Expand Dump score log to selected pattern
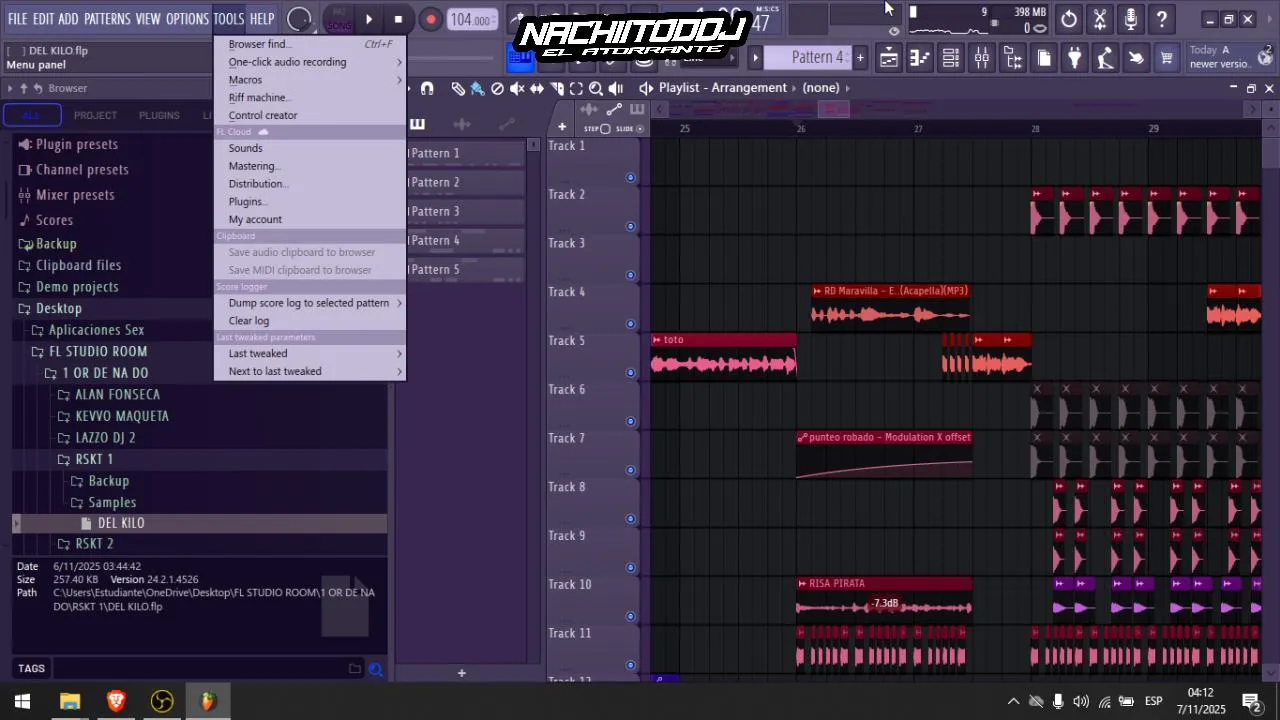This screenshot has width=1280, height=720. [310, 303]
